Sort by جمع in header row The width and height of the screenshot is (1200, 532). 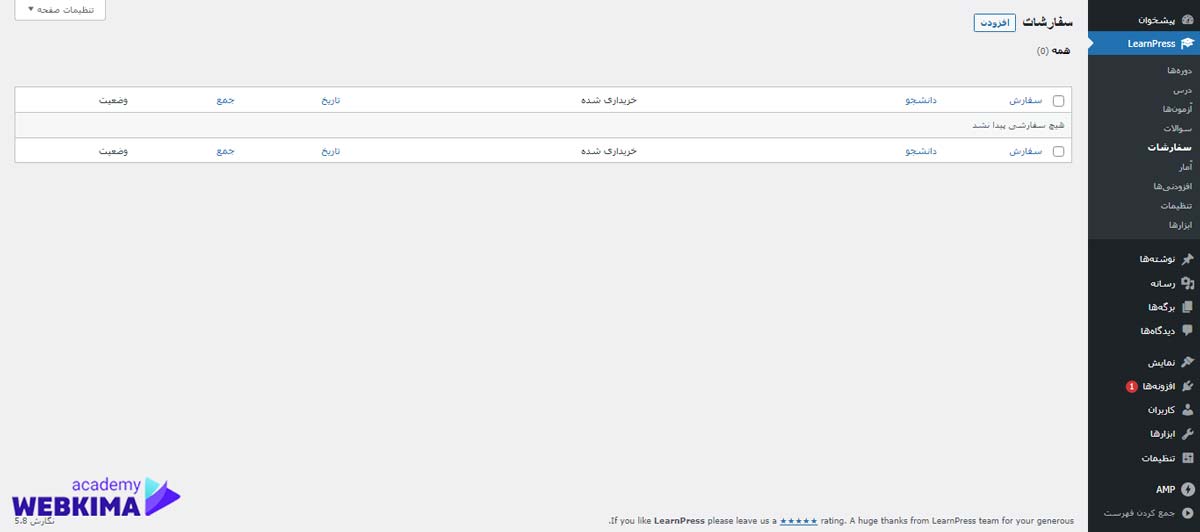click(x=225, y=100)
